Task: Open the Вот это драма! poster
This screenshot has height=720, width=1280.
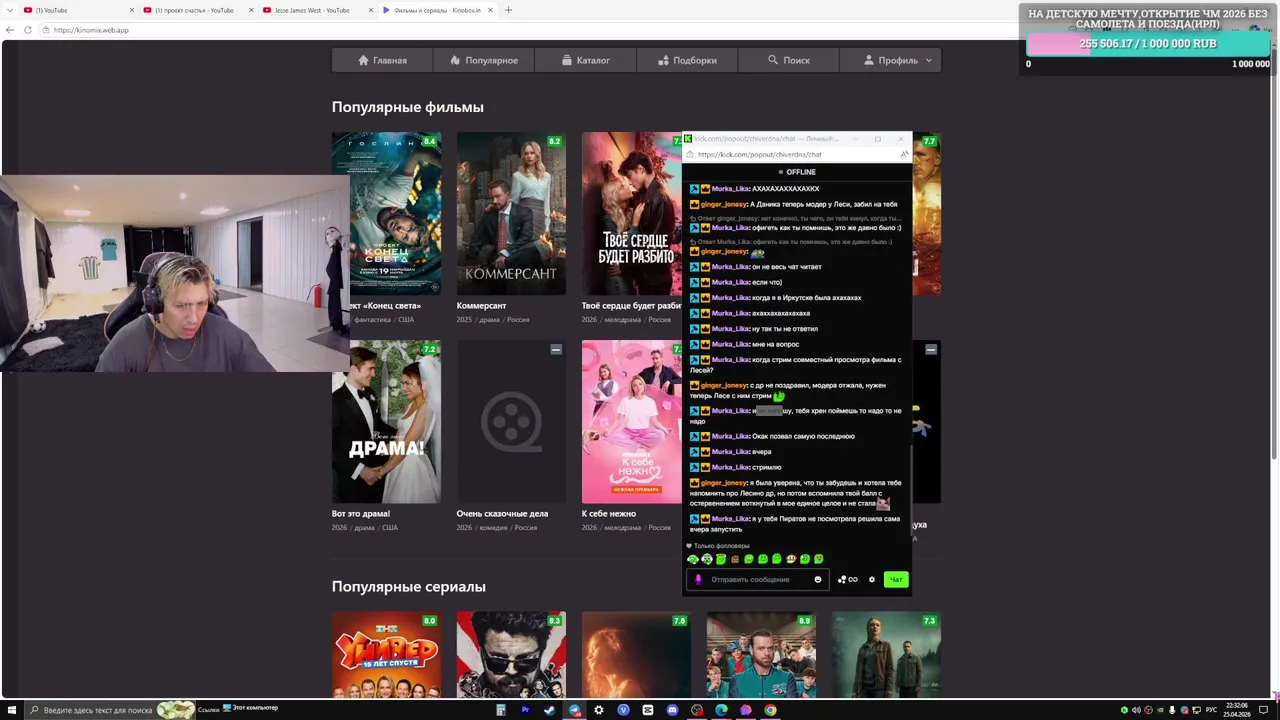Action: (386, 421)
